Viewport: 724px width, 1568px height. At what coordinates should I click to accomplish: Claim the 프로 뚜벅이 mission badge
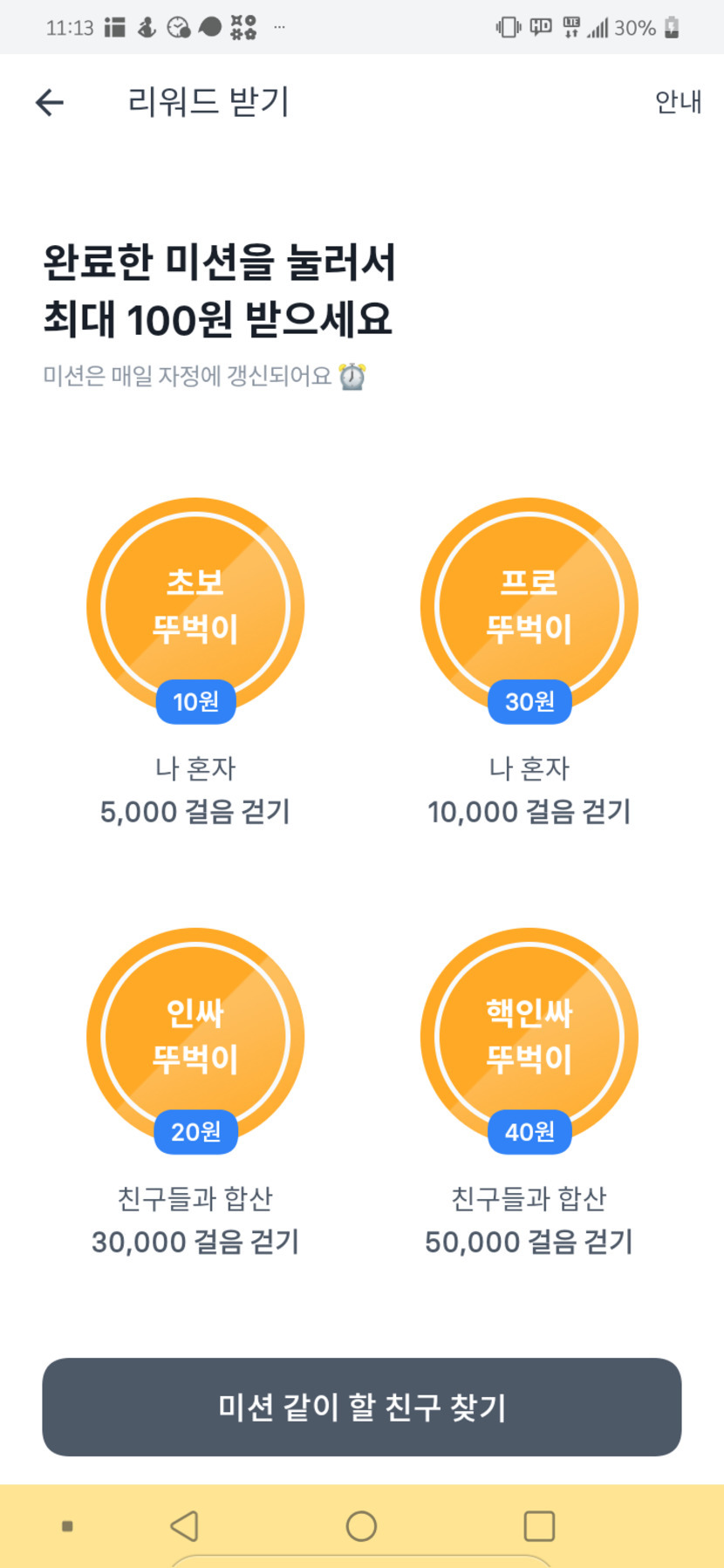point(529,606)
